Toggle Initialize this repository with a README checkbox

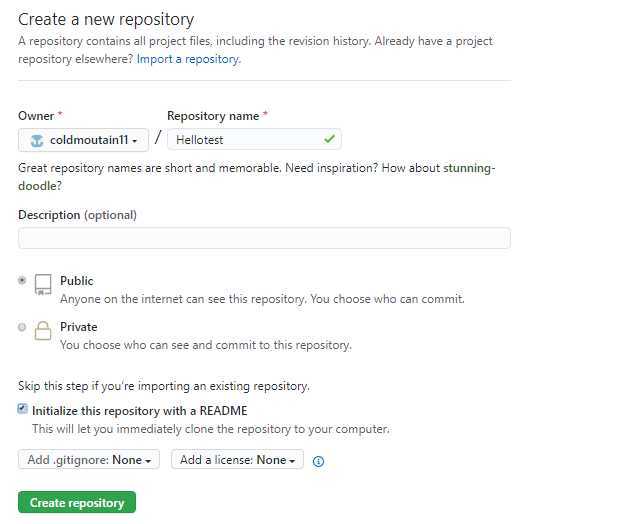(x=23, y=408)
